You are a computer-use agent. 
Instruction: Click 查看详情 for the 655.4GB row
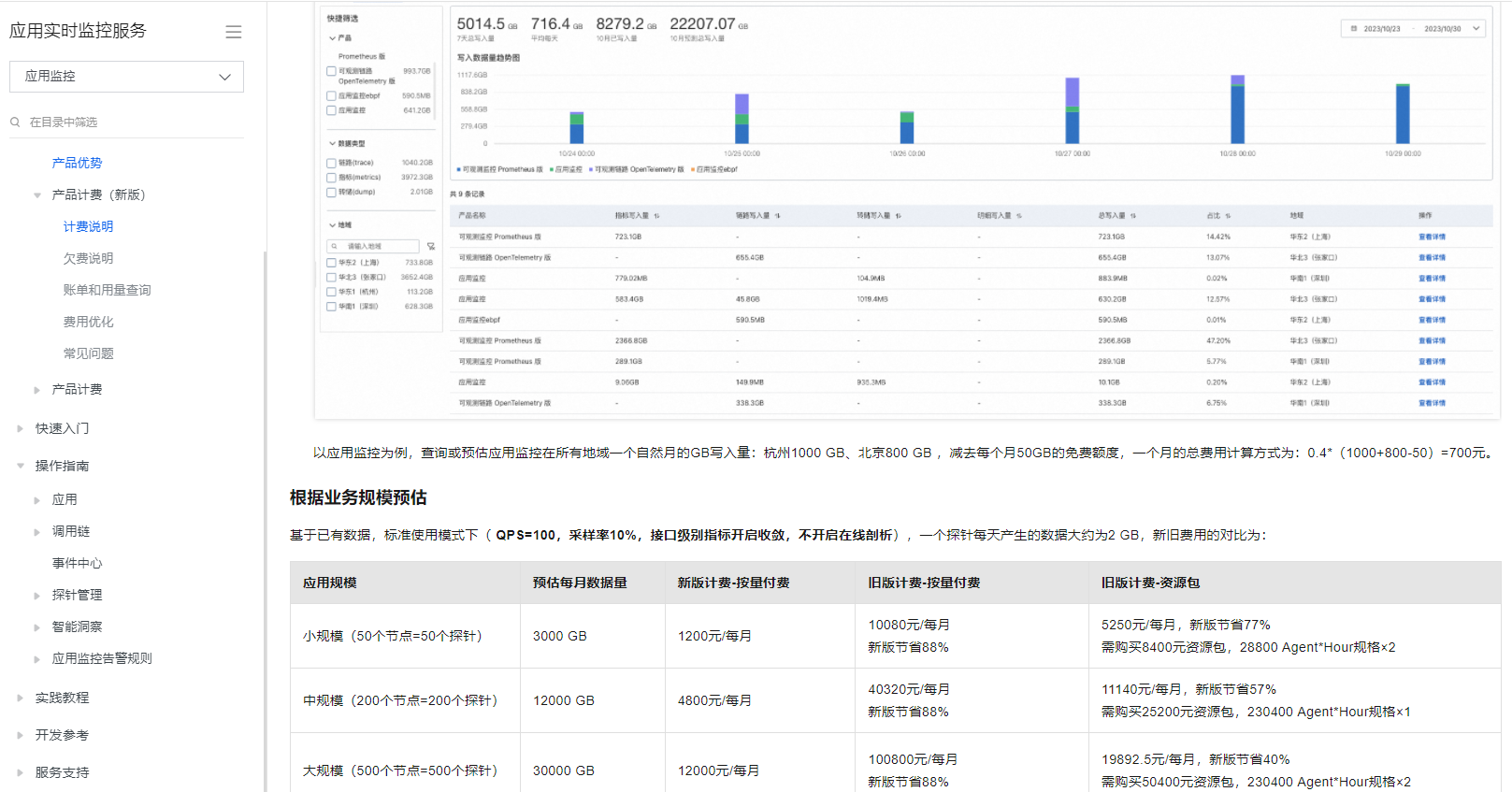tap(1432, 258)
